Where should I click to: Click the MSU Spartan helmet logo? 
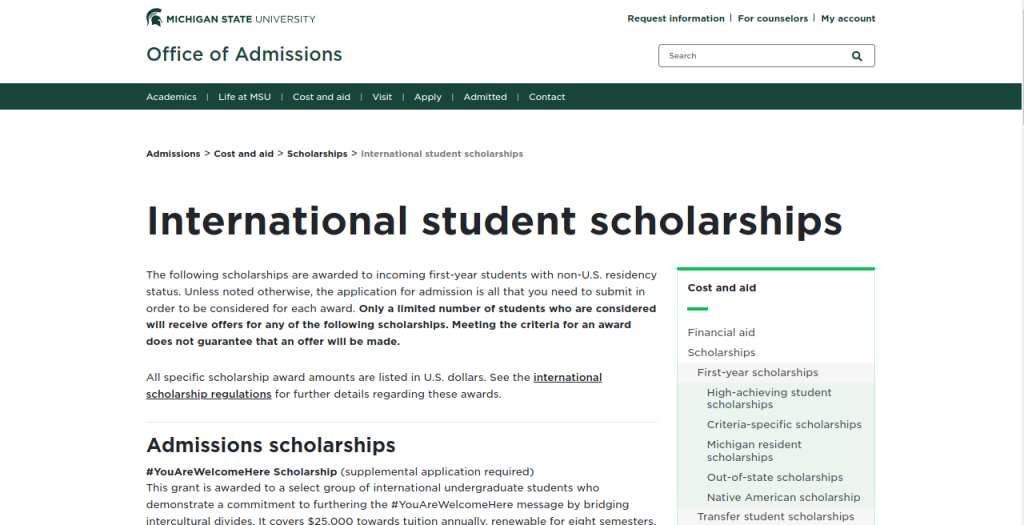tap(154, 18)
